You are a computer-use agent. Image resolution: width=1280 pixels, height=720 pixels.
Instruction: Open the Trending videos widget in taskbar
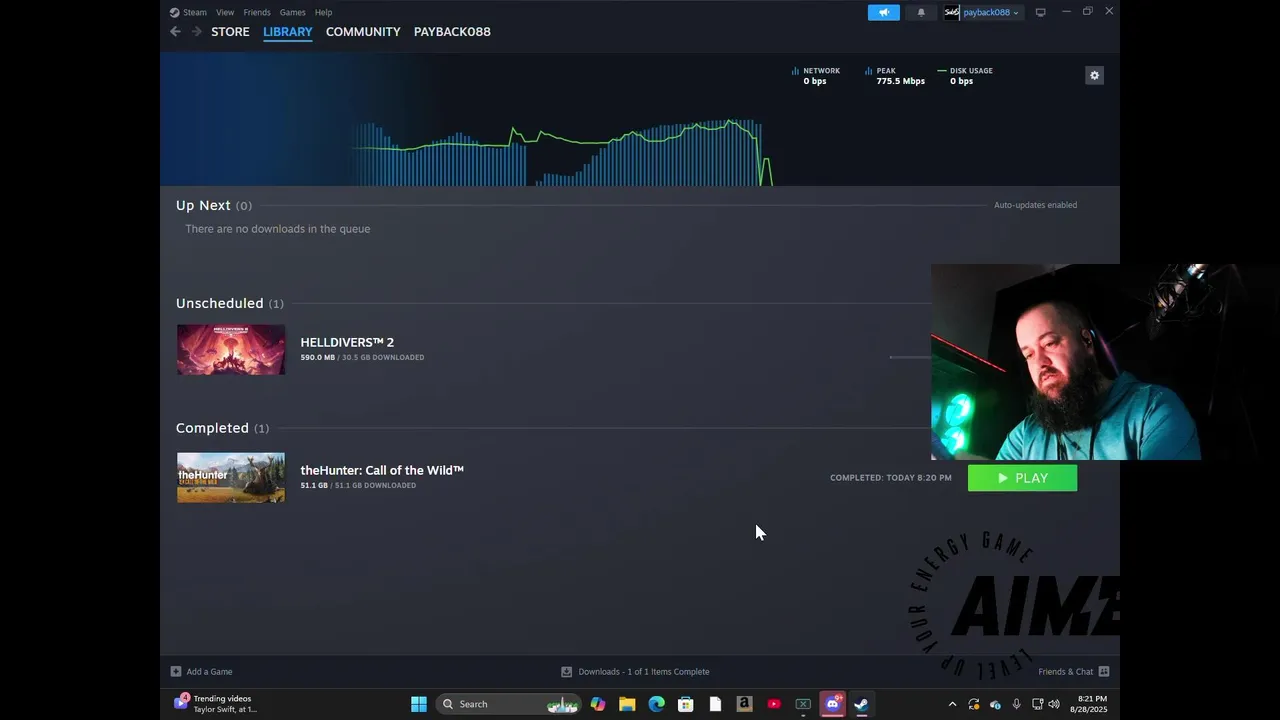coord(216,704)
